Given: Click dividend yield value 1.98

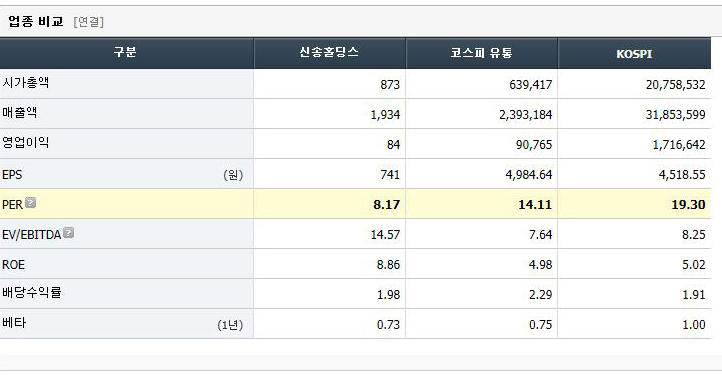Looking at the screenshot, I should (x=389, y=294).
